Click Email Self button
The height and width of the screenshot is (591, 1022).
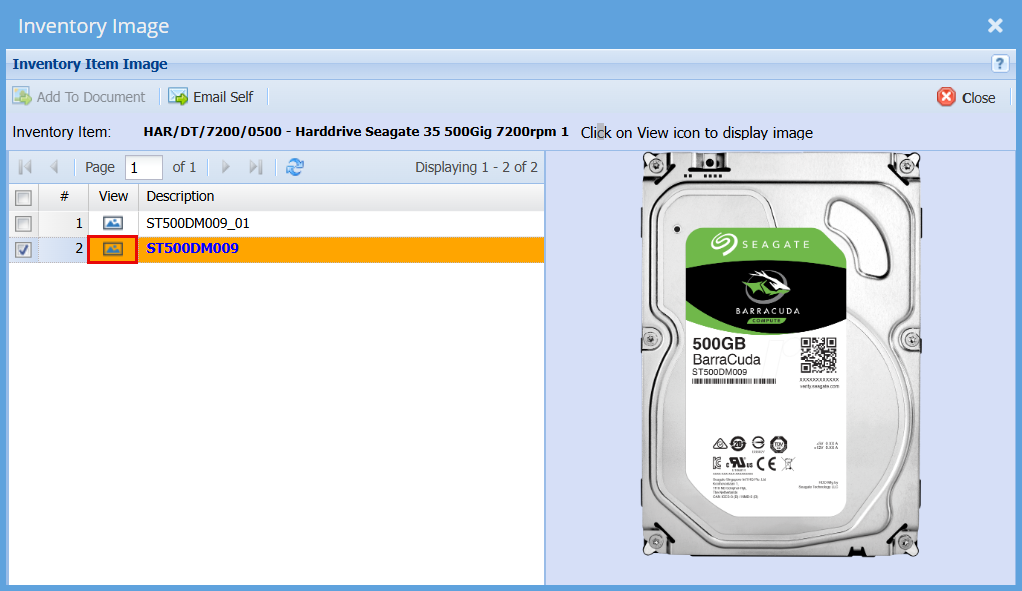pyautogui.click(x=211, y=97)
